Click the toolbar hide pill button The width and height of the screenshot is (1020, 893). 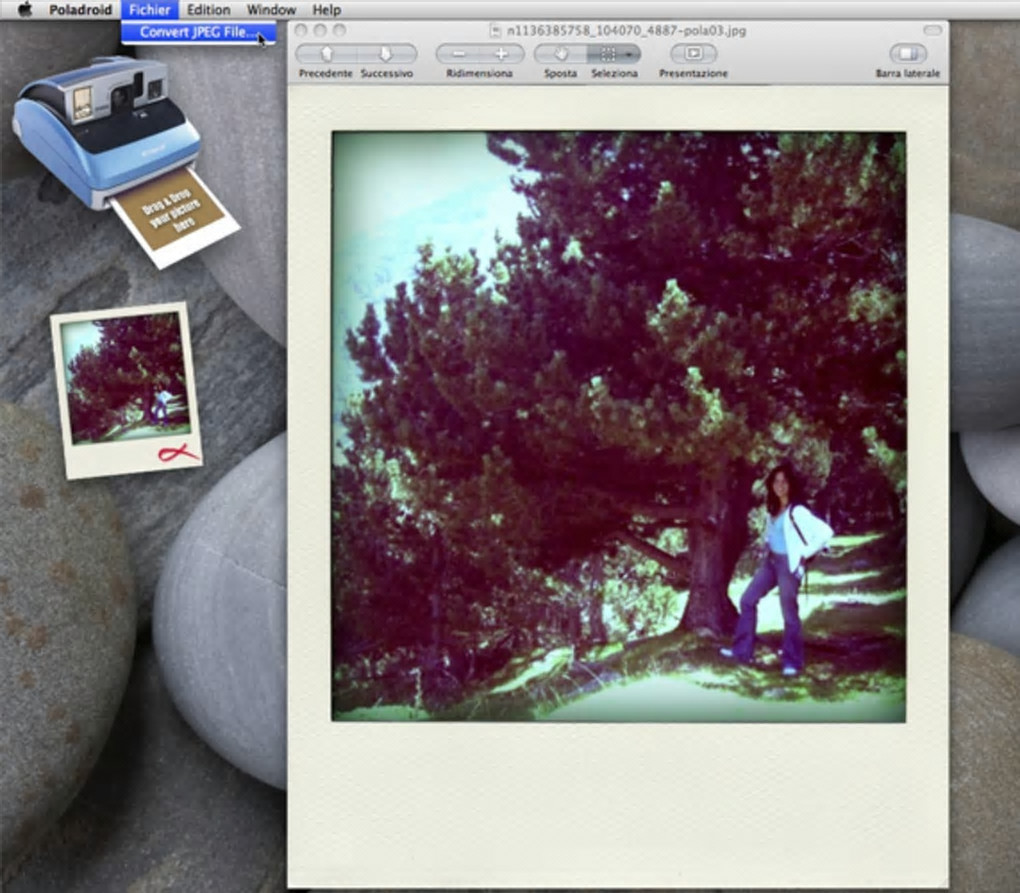pos(932,31)
